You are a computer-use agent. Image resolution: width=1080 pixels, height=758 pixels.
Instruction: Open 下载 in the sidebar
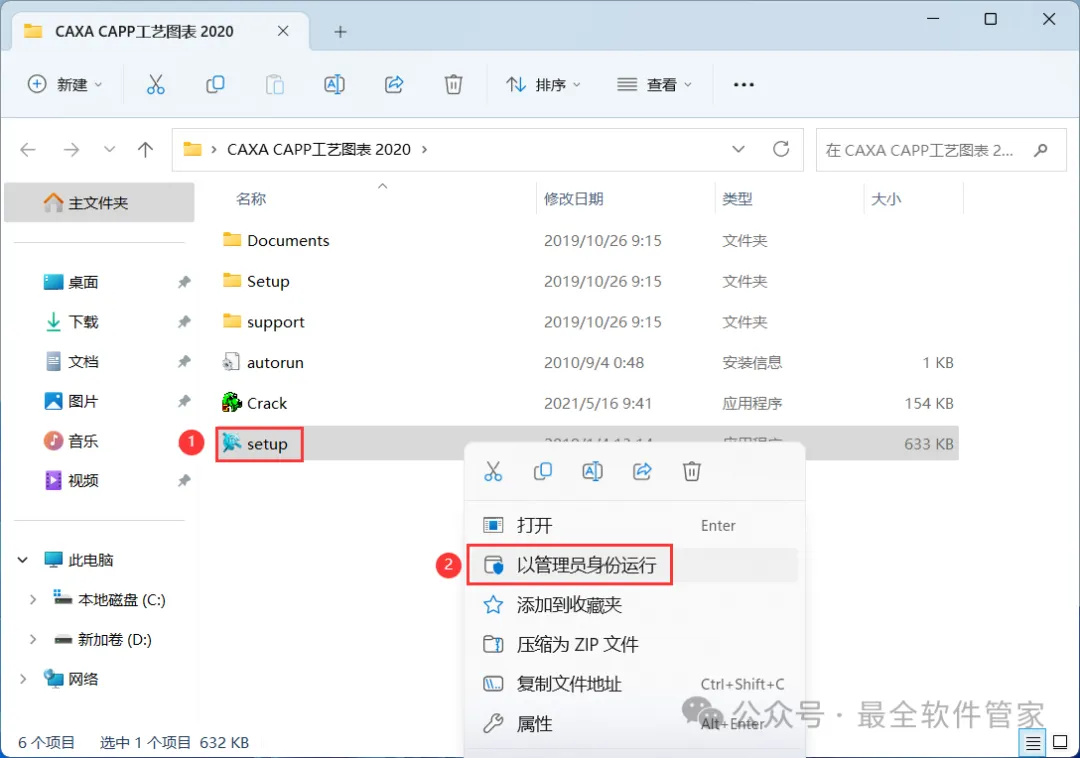(72, 322)
